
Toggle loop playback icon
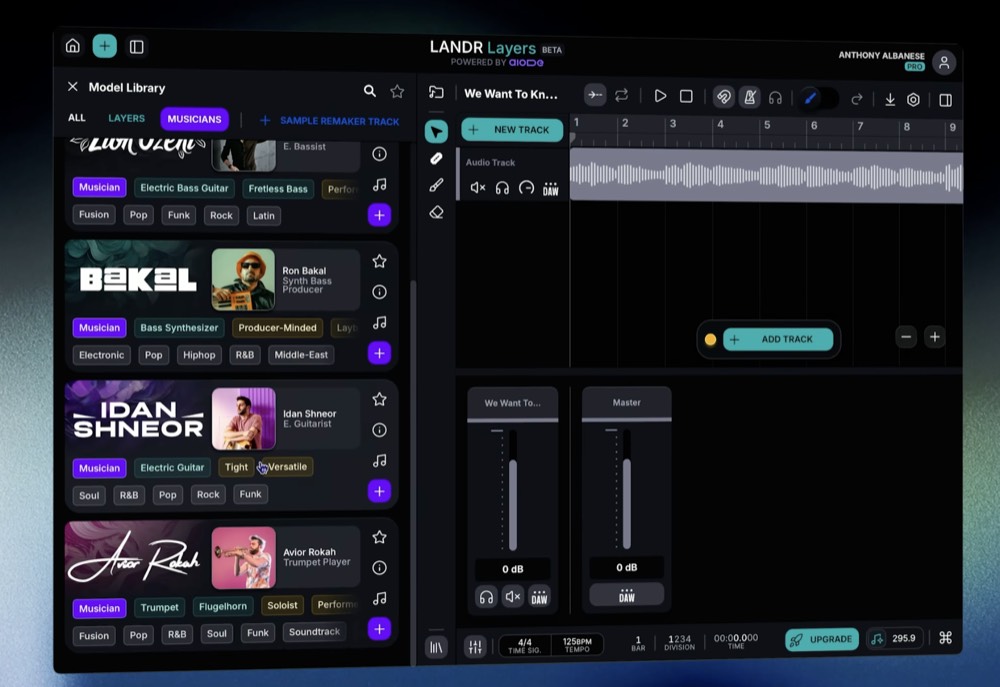pyautogui.click(x=621, y=95)
